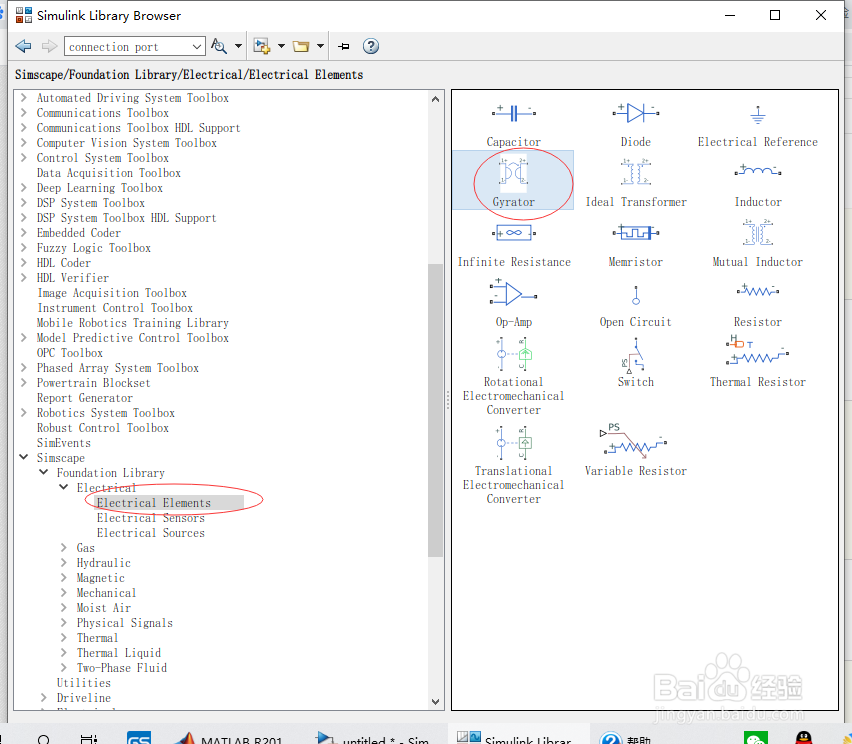Screen dimensions: 852x744
Task: Select OPC Toolbox in the tree
Action: point(70,353)
